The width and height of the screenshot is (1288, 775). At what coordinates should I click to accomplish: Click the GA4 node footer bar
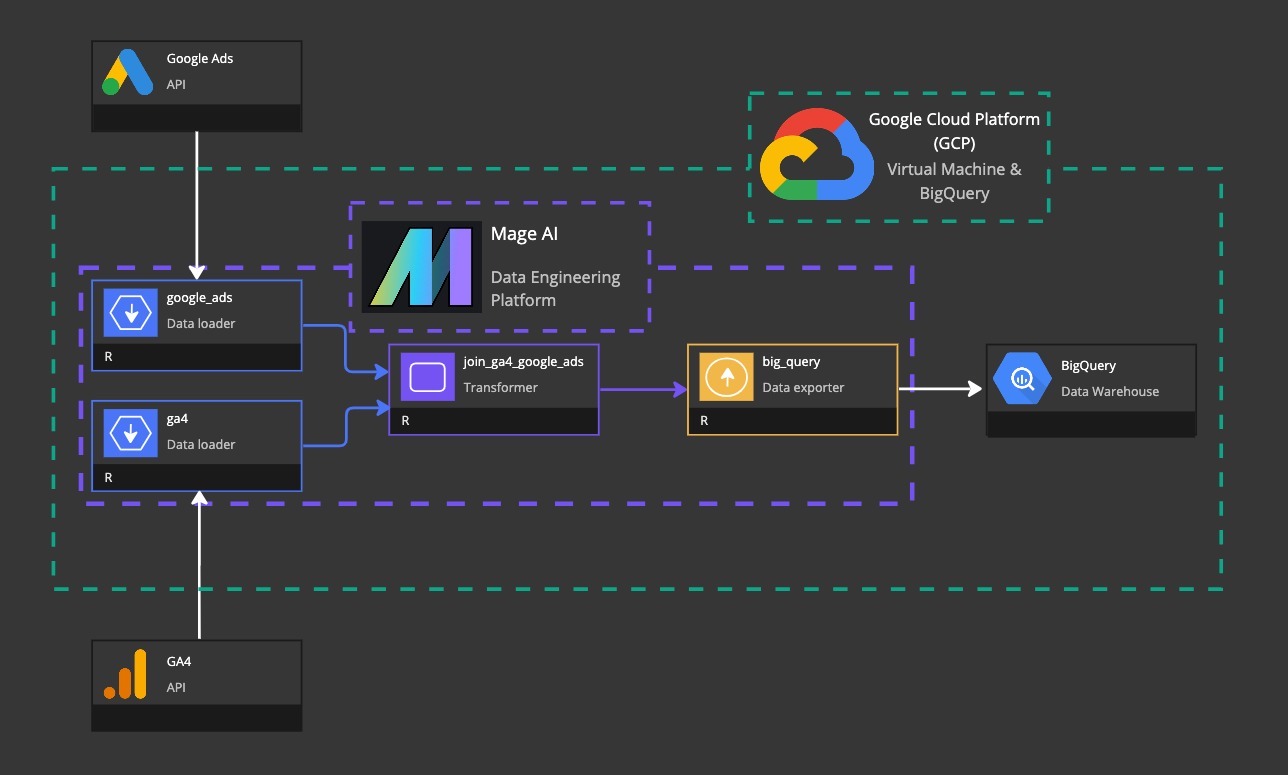pyautogui.click(x=196, y=717)
